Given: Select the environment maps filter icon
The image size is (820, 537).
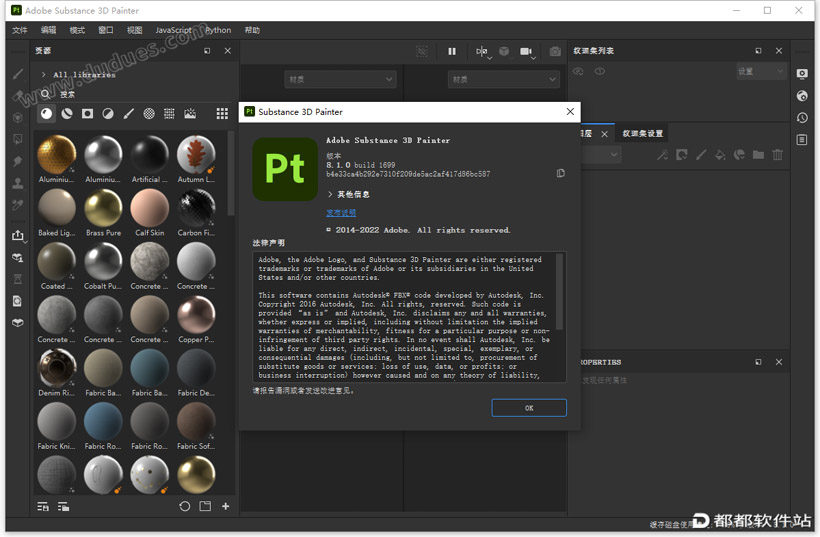Looking at the screenshot, I should tap(190, 113).
